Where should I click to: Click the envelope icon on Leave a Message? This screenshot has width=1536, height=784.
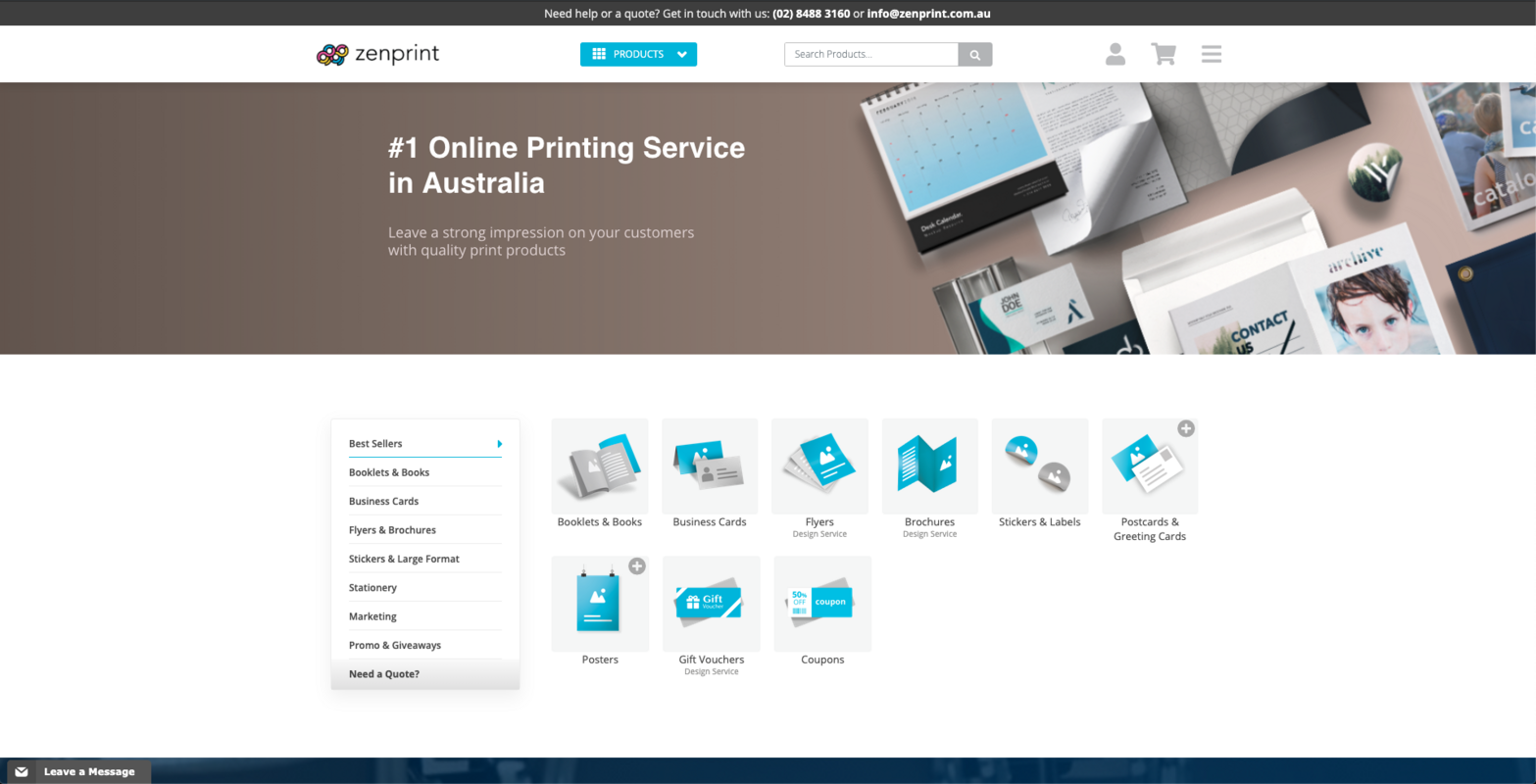click(x=22, y=771)
